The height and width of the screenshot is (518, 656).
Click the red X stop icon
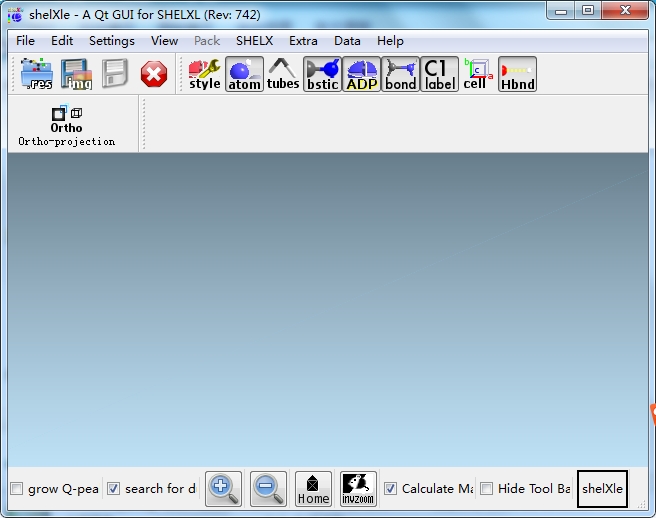coord(154,74)
